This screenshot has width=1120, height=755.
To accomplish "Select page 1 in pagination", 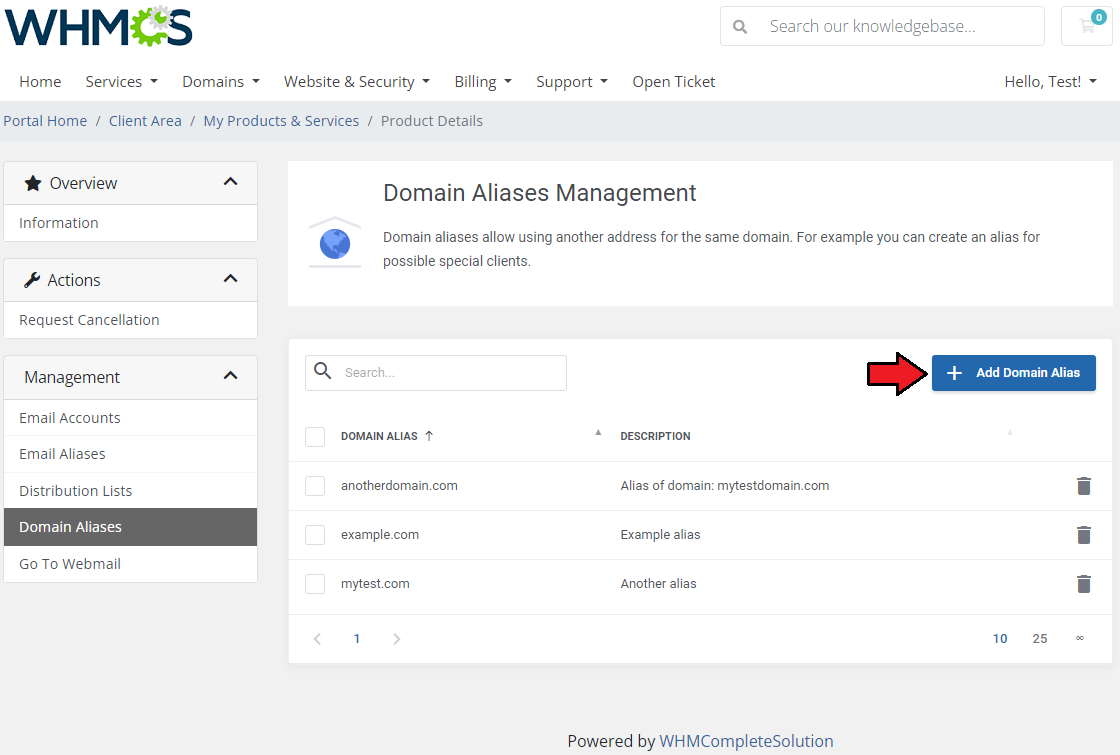I will click(x=356, y=639).
